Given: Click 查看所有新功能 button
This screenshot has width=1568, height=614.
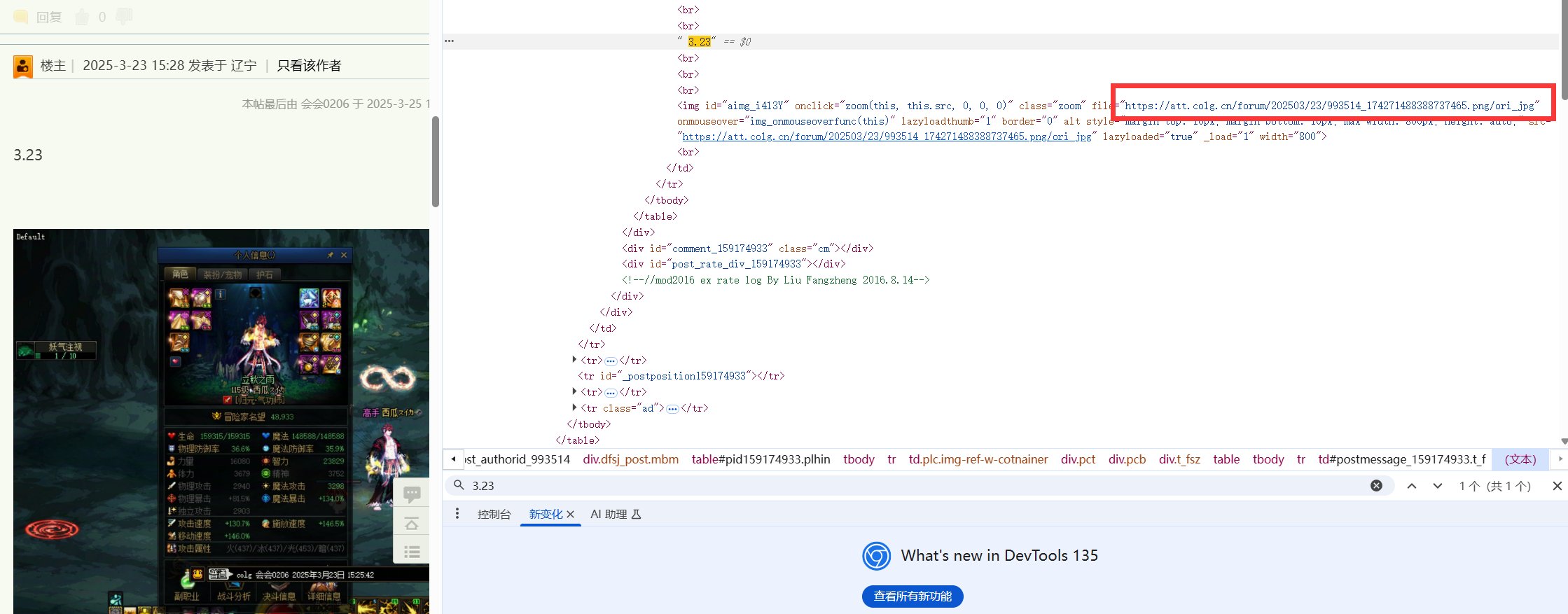Looking at the screenshot, I should (913, 596).
